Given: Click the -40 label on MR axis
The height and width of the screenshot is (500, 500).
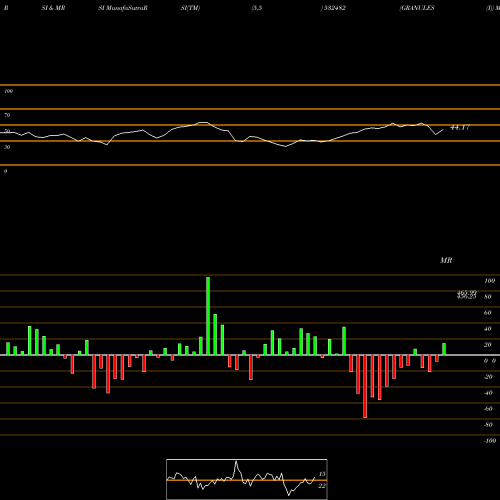Looking at the screenshot, I should coord(488,393).
